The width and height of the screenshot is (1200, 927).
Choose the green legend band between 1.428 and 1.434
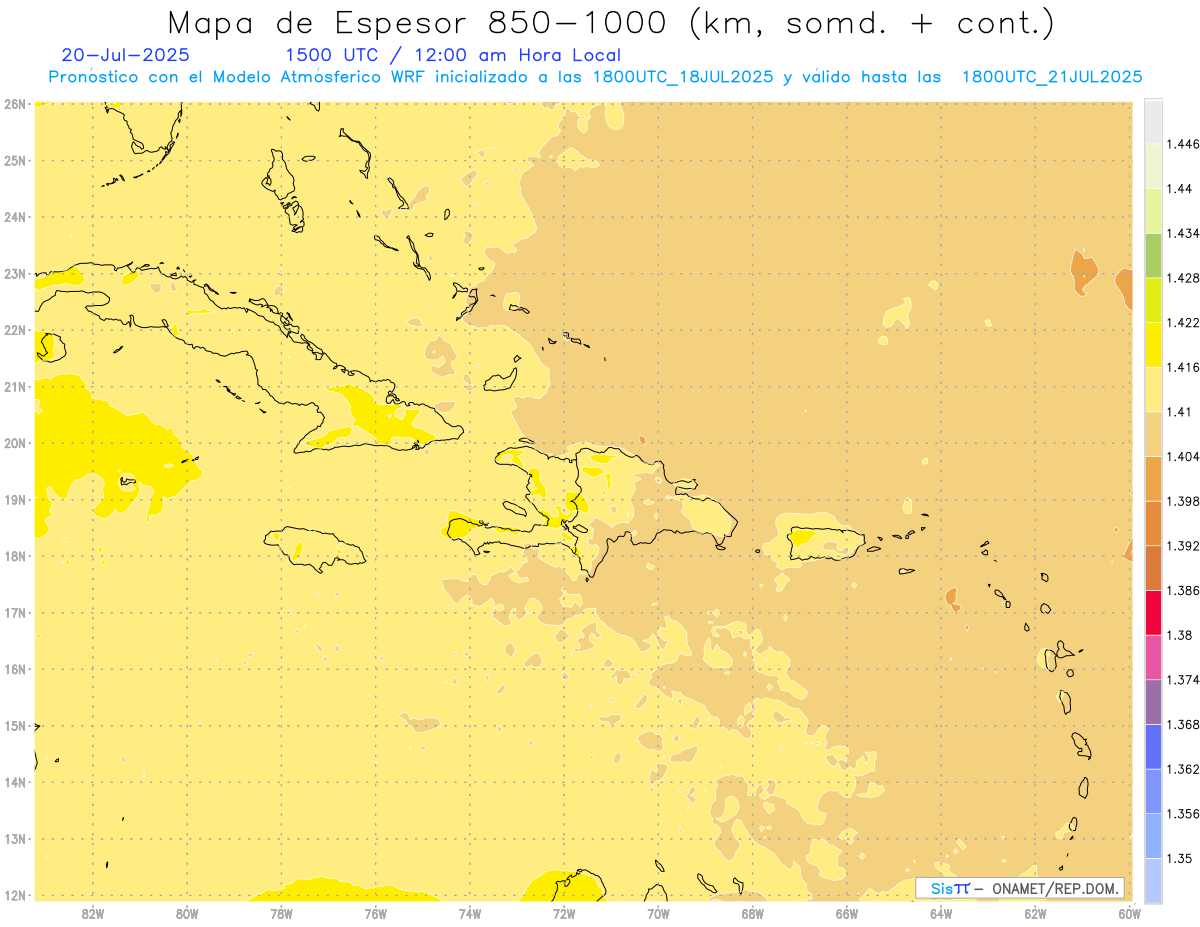[x=1153, y=256]
